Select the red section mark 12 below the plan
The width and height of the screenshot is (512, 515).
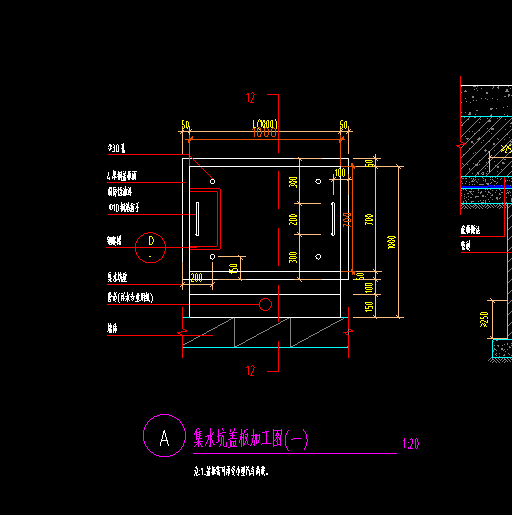click(250, 371)
